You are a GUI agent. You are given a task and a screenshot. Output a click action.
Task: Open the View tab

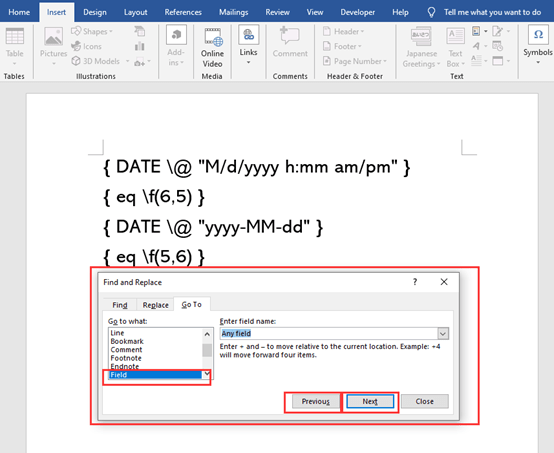point(314,12)
